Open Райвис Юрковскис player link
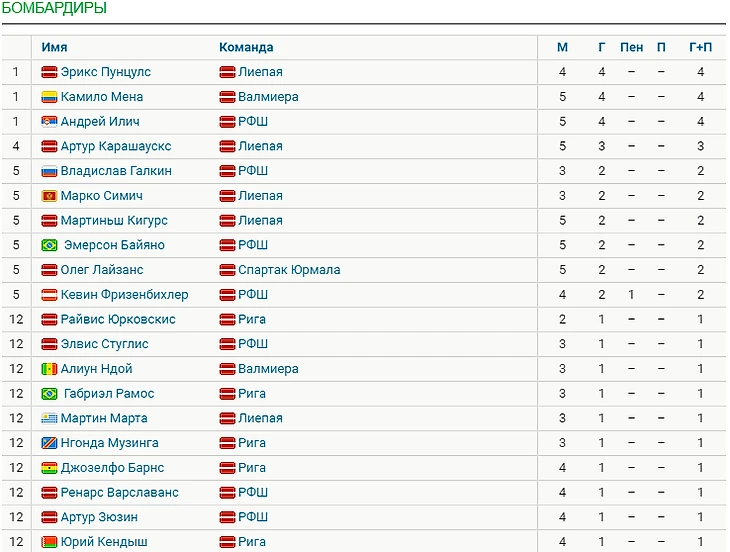 click(x=118, y=319)
